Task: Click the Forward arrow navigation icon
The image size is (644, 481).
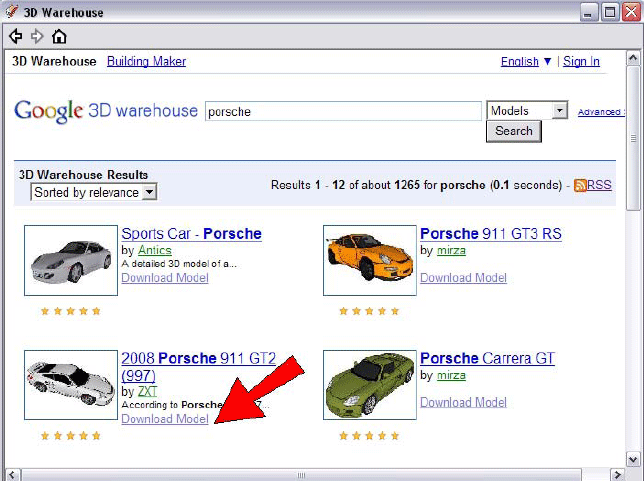Action: coord(37,36)
